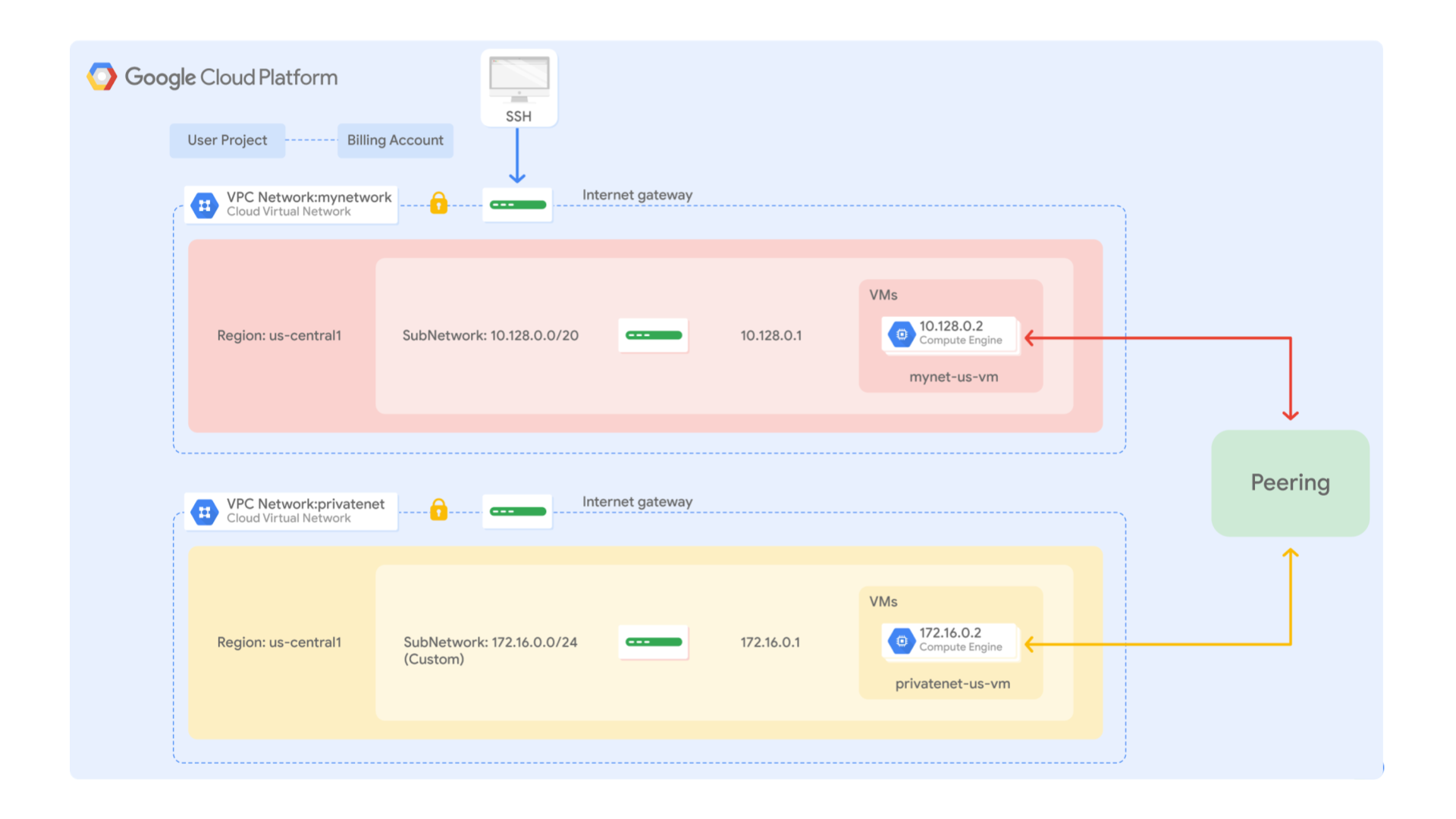The image size is (1456, 819).
Task: Click the Internet gateway router icon for privatenet
Action: [517, 511]
